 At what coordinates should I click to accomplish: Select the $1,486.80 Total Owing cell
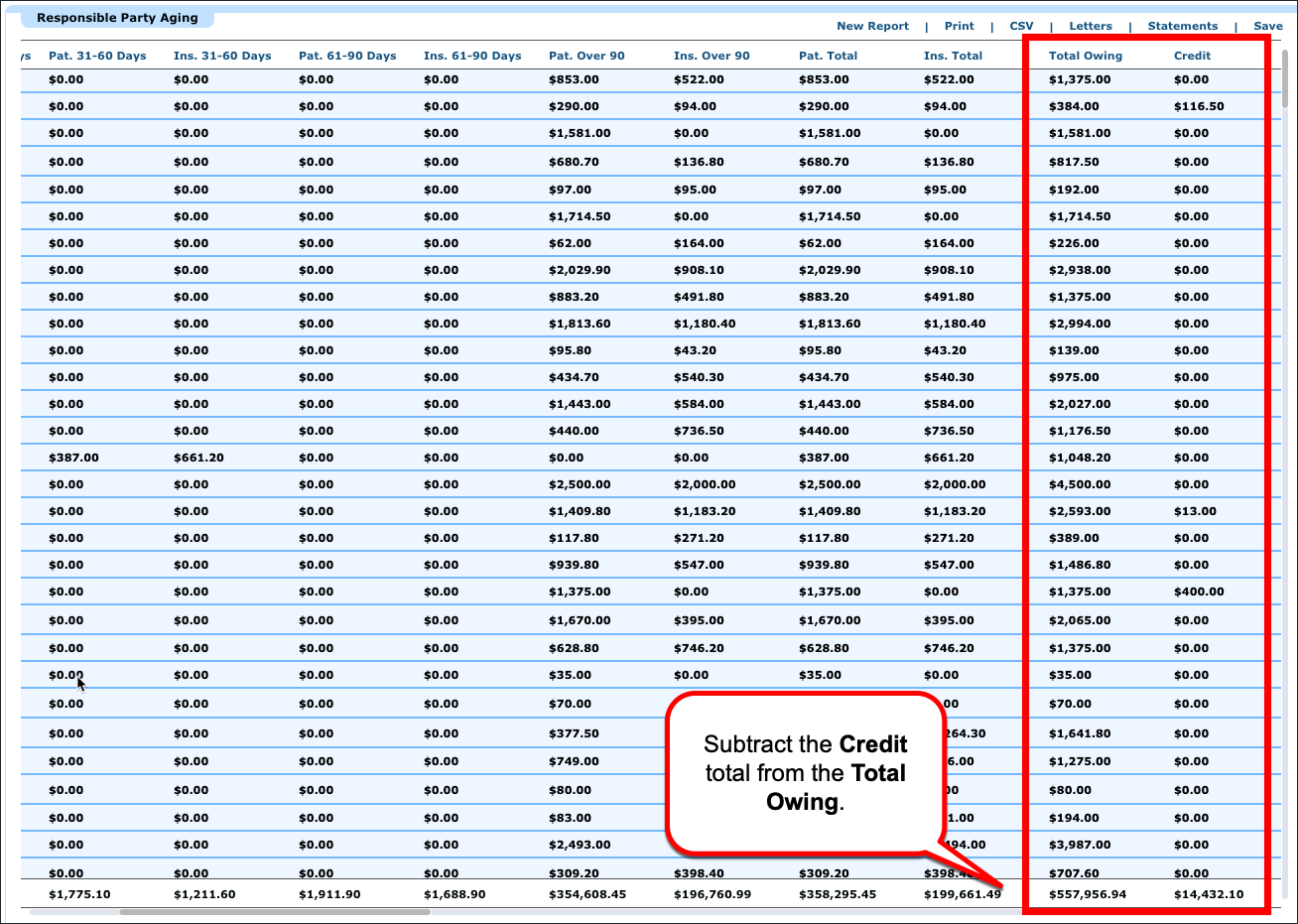tap(1080, 565)
